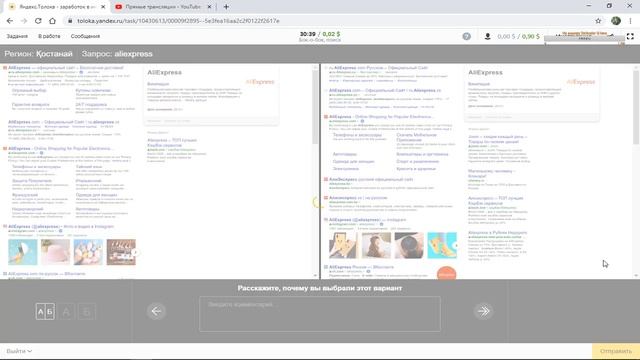Screen dimensions: 640x360
Task: Open a new browser tab
Action: tap(226, 7)
